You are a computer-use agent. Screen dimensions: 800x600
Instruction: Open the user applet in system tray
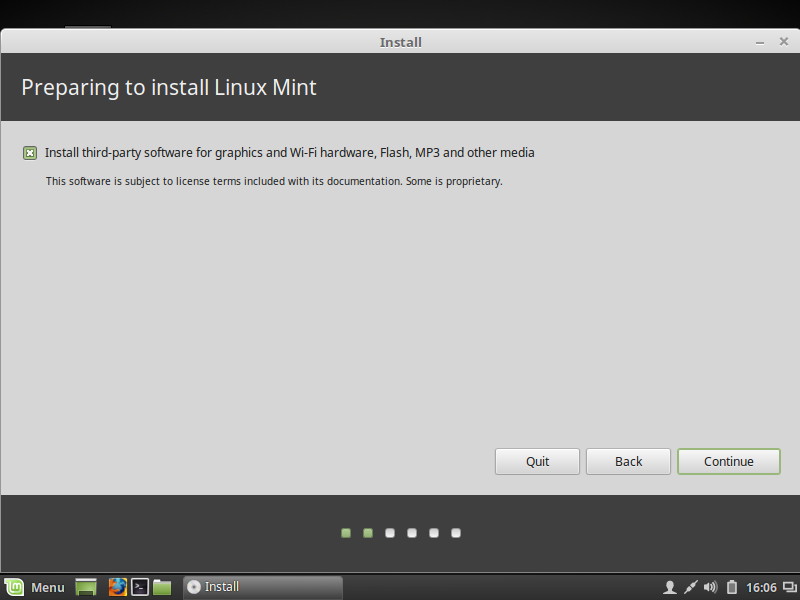[670, 588]
